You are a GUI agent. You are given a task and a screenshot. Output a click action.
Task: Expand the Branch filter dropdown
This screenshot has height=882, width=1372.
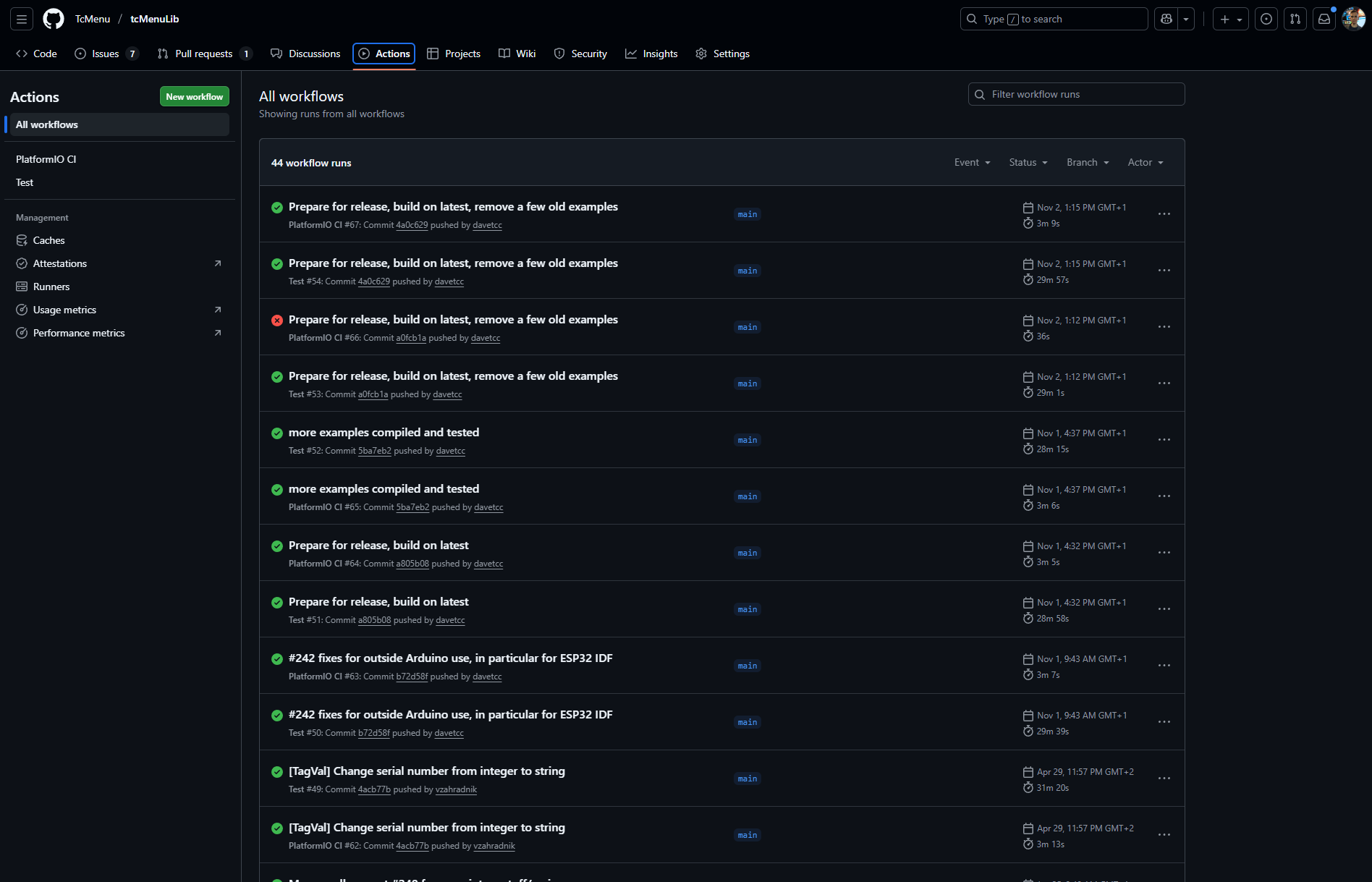click(1088, 163)
